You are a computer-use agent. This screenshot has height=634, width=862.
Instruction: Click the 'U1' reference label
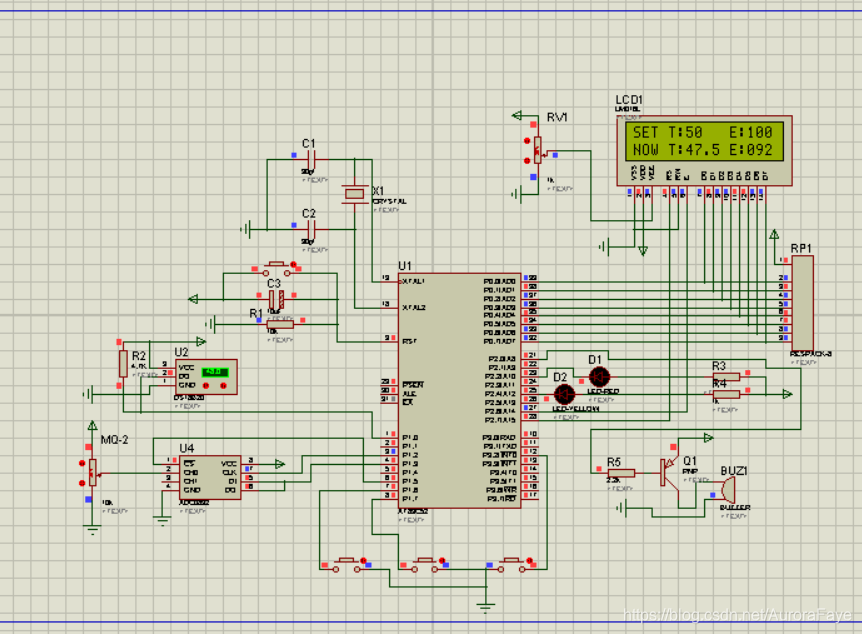tap(405, 266)
